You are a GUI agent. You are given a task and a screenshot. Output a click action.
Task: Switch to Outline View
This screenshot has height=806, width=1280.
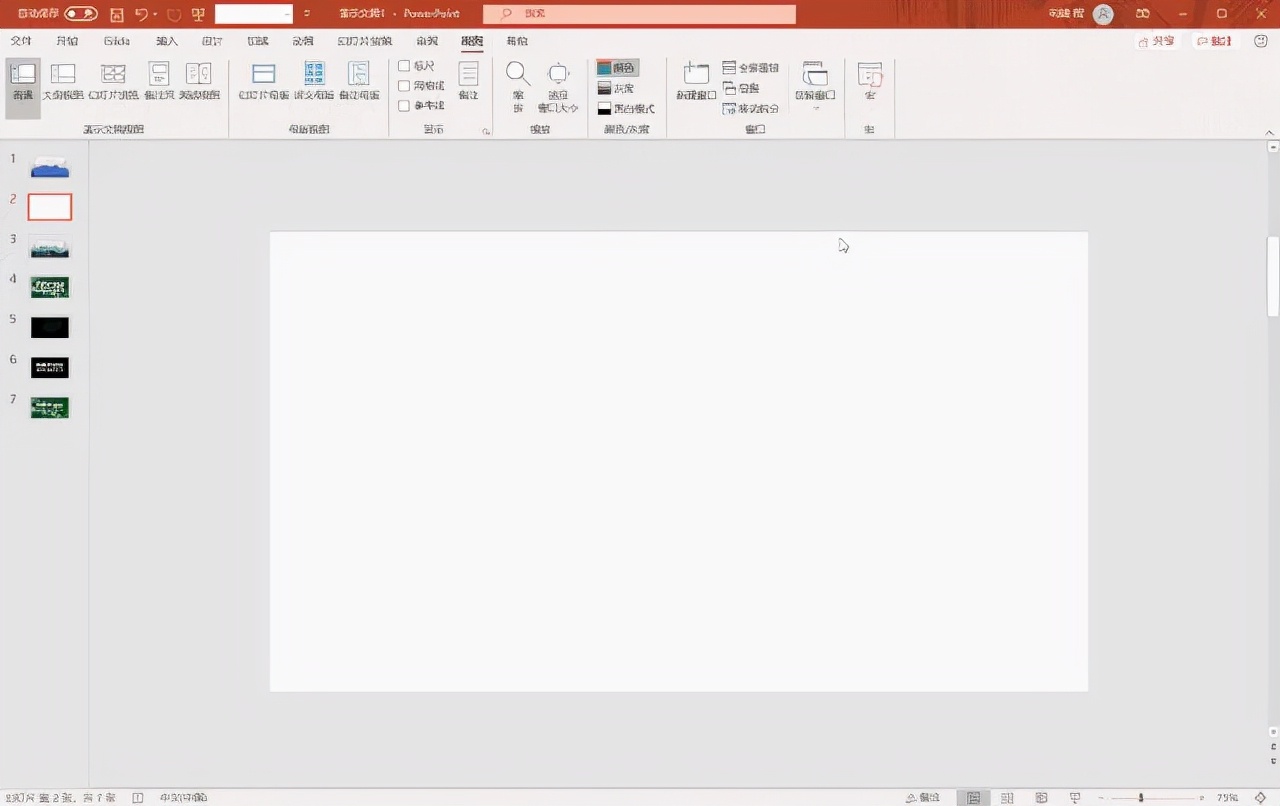[x=63, y=82]
